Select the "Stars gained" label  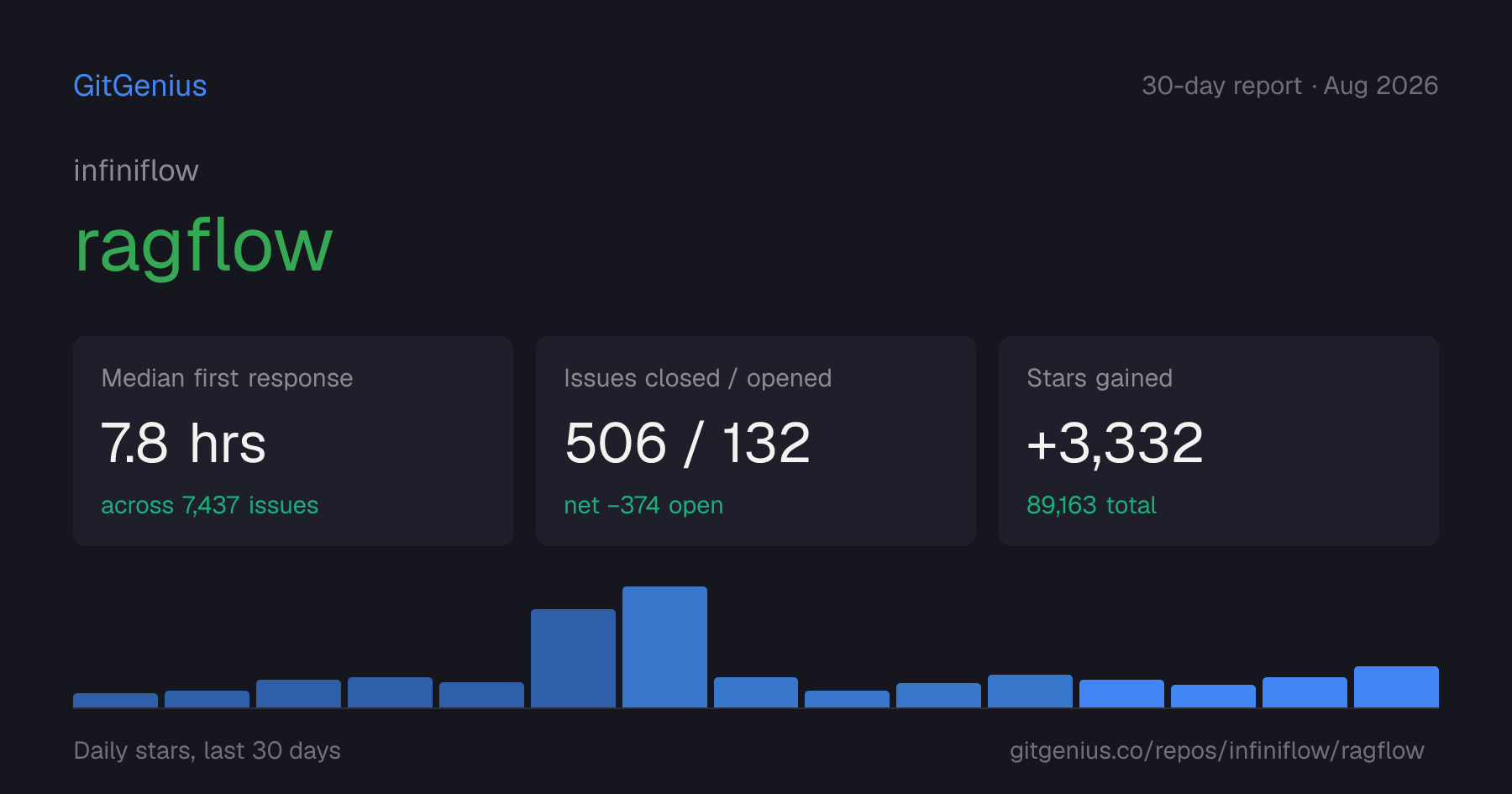coord(1100,378)
